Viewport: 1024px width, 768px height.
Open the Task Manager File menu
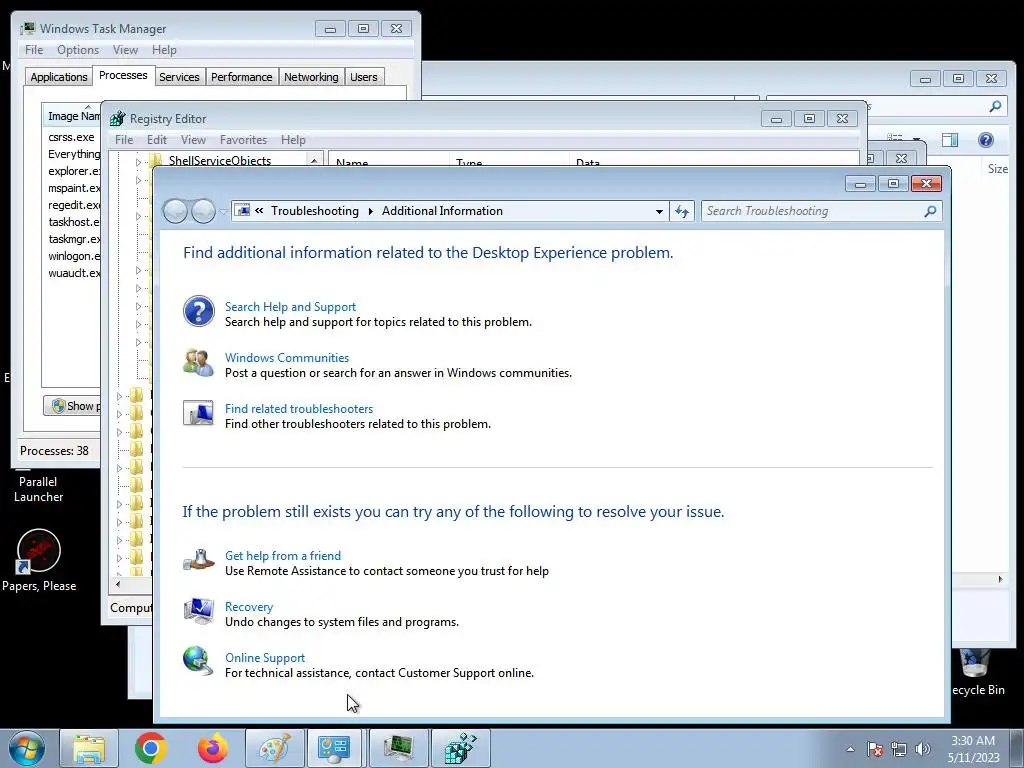coord(34,50)
